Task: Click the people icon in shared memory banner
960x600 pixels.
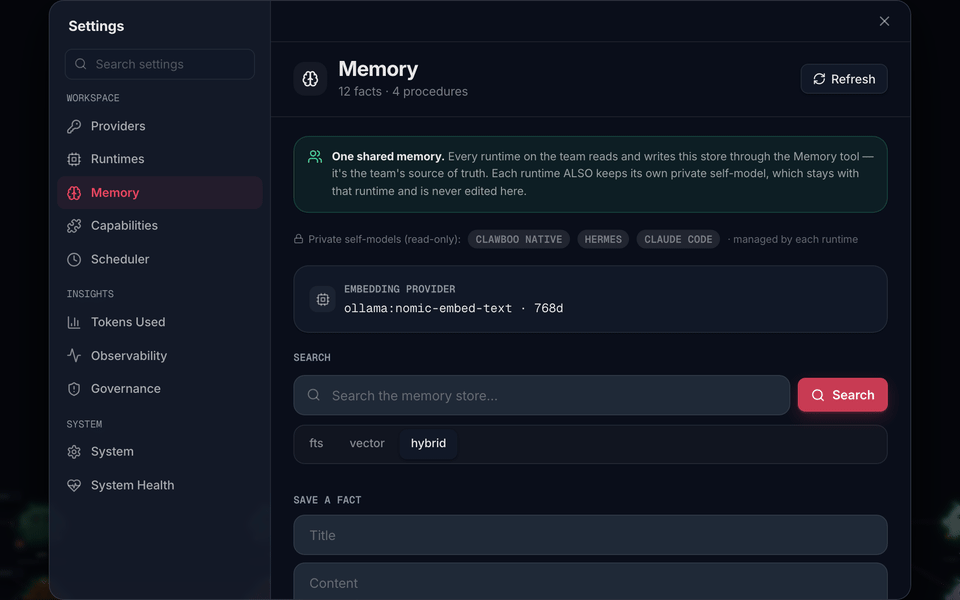Action: click(315, 157)
